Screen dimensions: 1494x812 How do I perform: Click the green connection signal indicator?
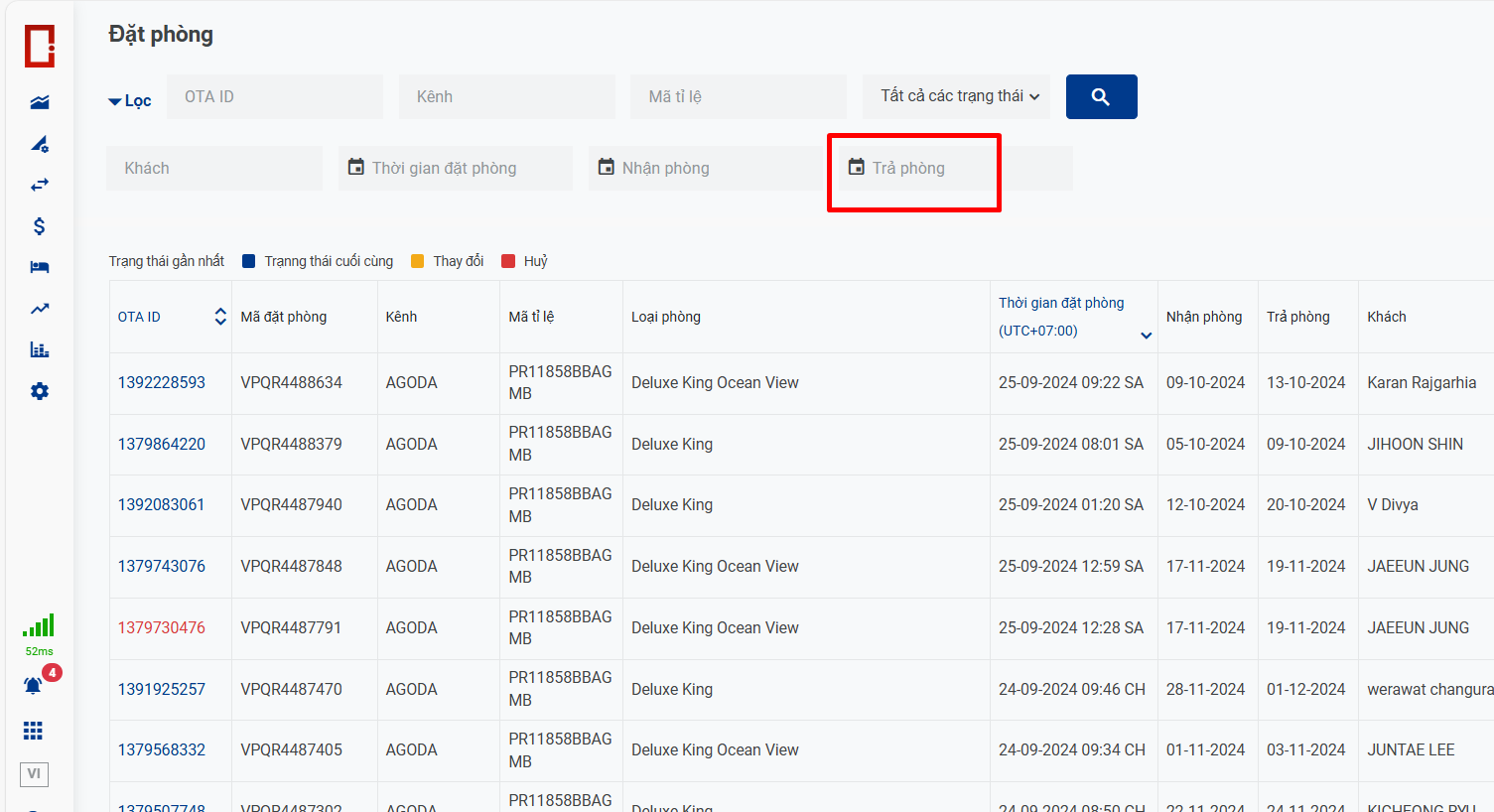click(x=39, y=625)
